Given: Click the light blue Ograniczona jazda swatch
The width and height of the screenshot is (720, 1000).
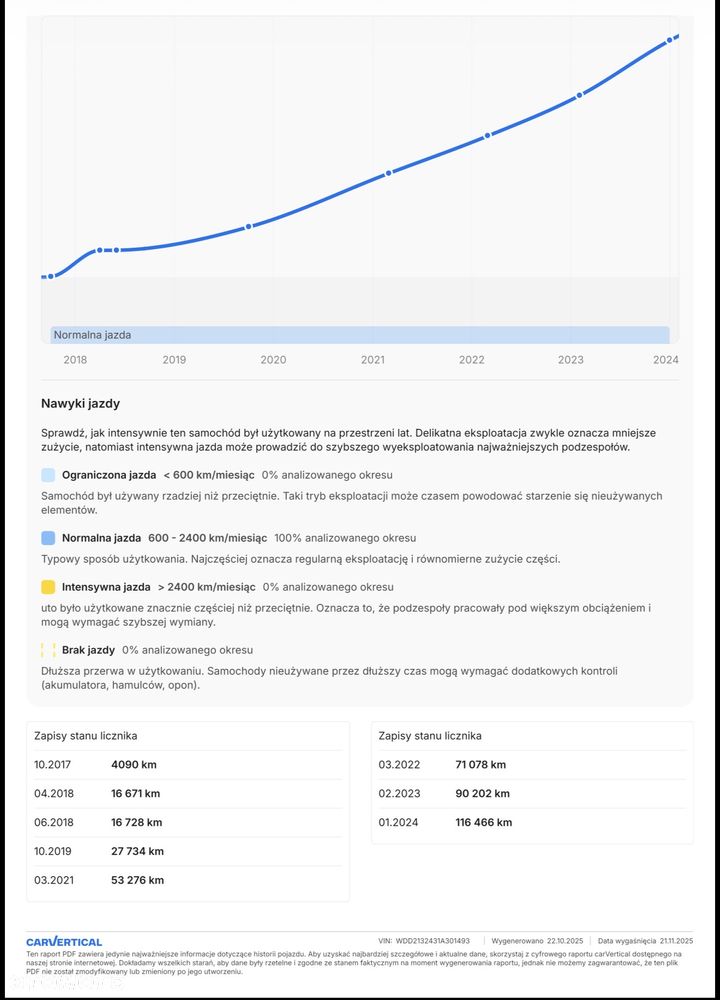Looking at the screenshot, I should pyautogui.click(x=48, y=475).
